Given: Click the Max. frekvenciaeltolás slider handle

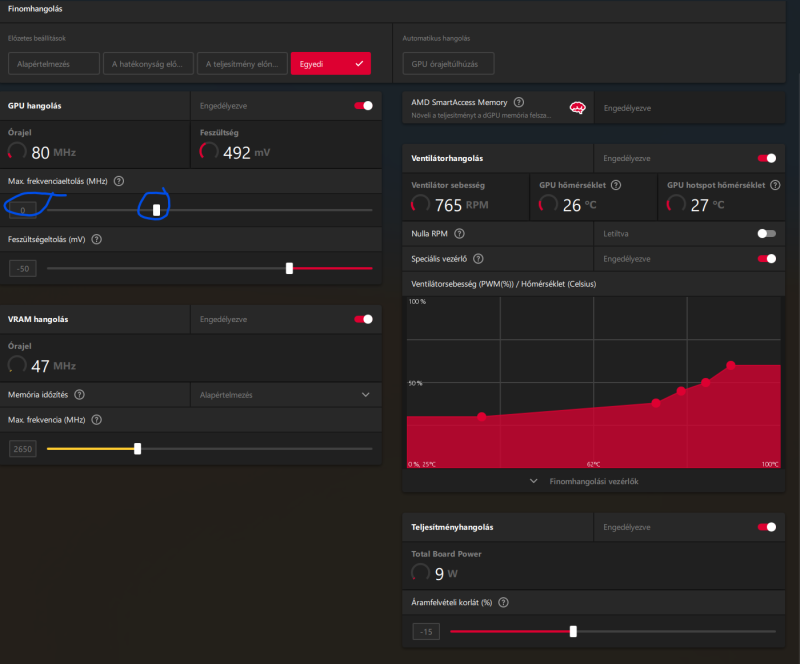Looking at the screenshot, I should pyautogui.click(x=156, y=210).
